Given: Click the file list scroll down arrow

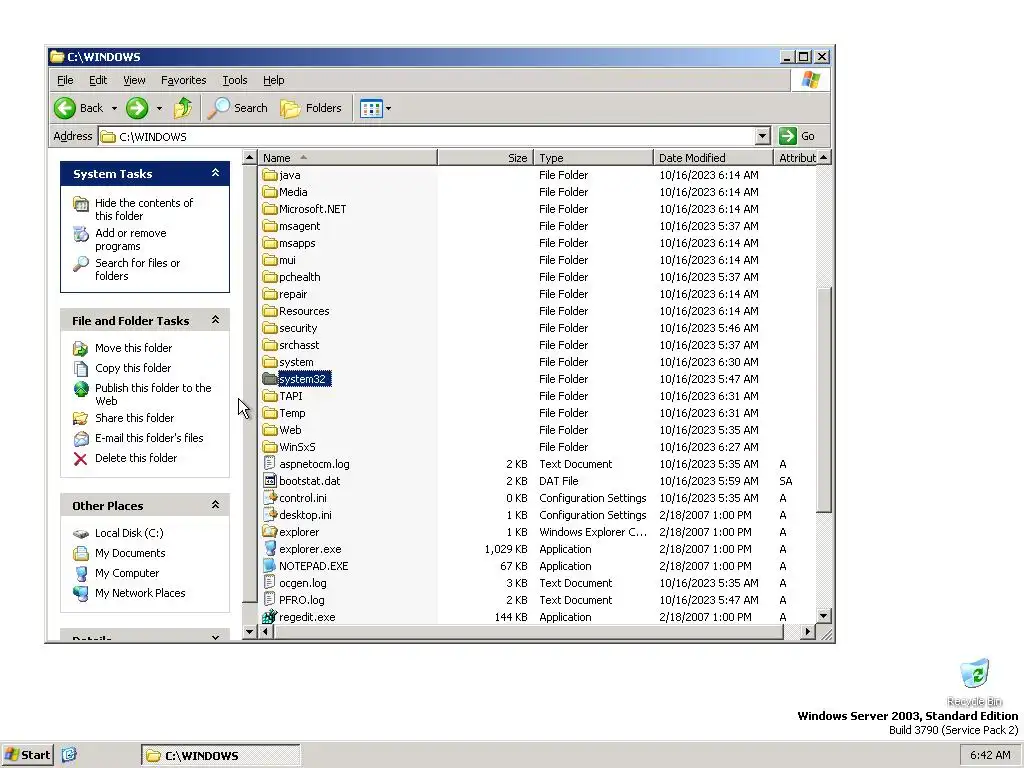Looking at the screenshot, I should click(824, 616).
